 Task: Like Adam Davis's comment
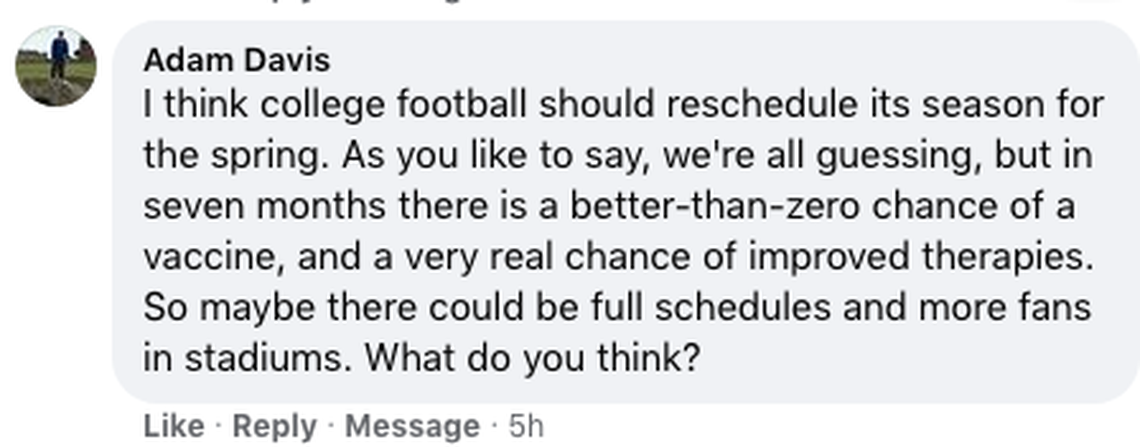pyautogui.click(x=173, y=426)
